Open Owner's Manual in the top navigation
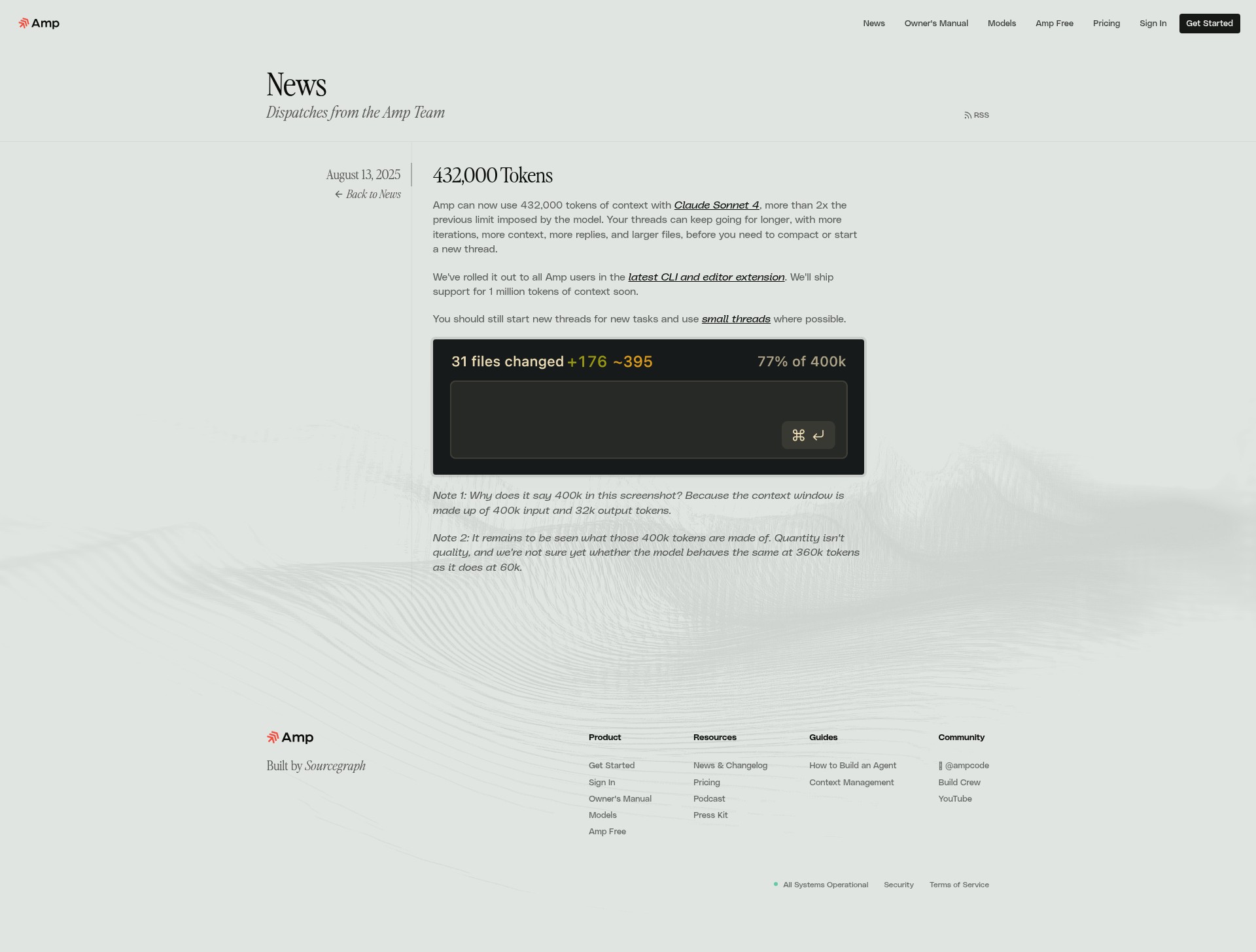 coord(936,24)
